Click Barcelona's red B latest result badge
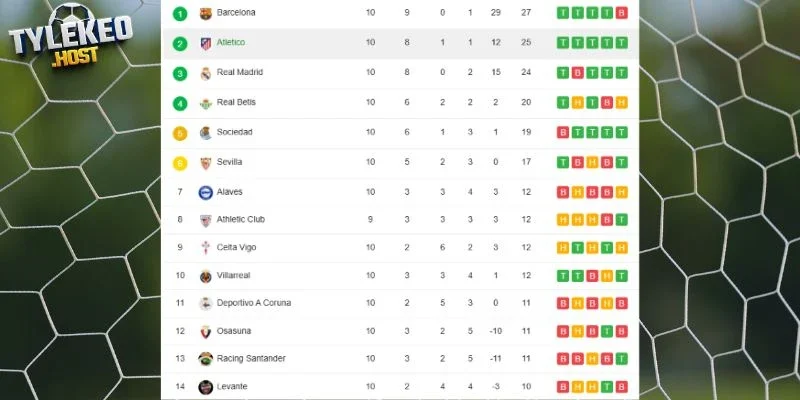 (x=621, y=13)
